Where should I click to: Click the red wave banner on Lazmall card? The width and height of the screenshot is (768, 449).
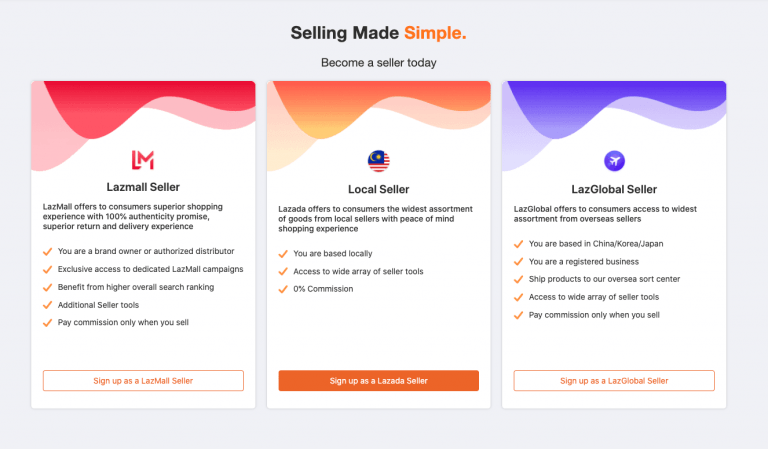(x=143, y=110)
